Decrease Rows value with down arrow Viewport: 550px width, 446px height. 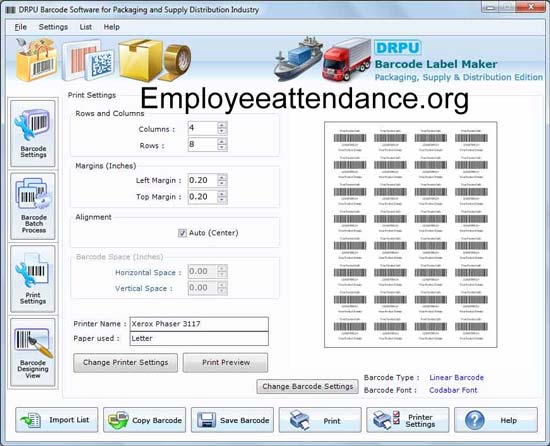click(x=222, y=148)
